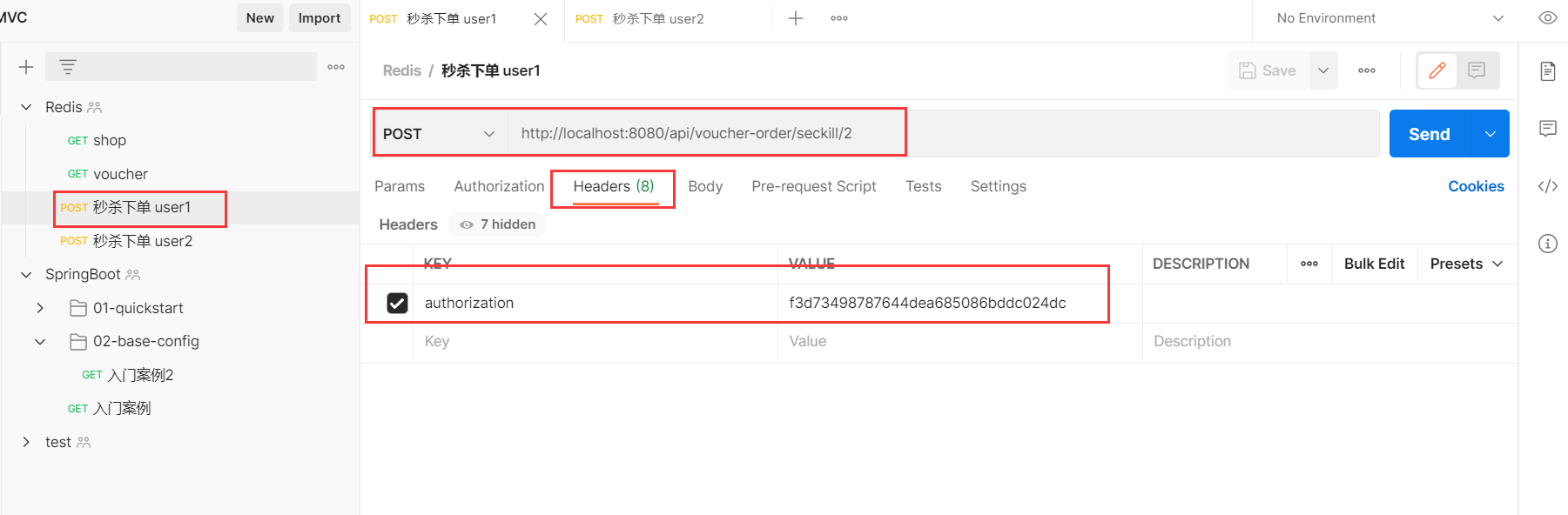Open the Send button dropdown arrow
The width and height of the screenshot is (1568, 515).
click(1491, 134)
